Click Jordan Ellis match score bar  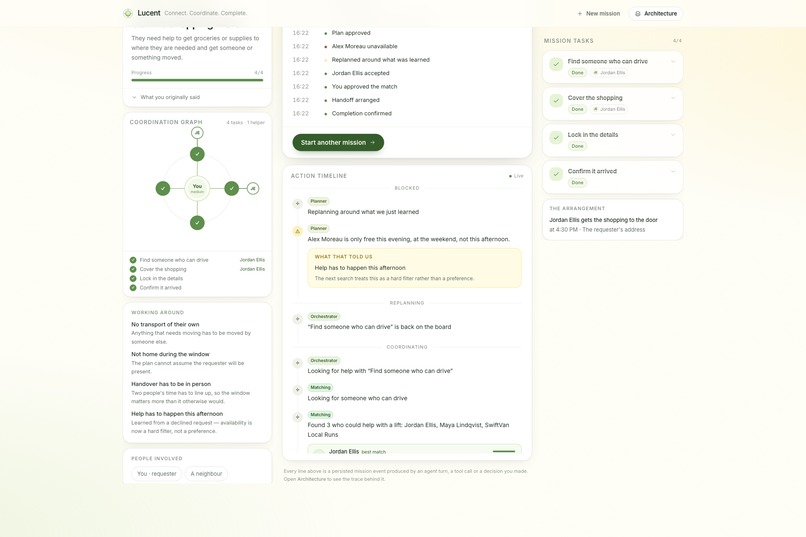click(504, 451)
